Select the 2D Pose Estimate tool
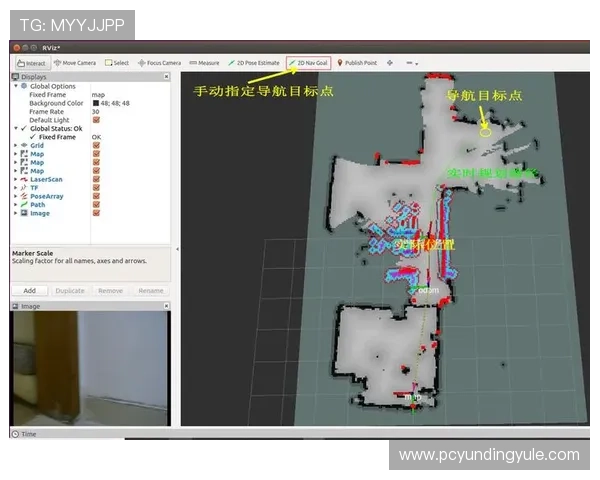Screen dimensions: 600x480 tap(256, 63)
